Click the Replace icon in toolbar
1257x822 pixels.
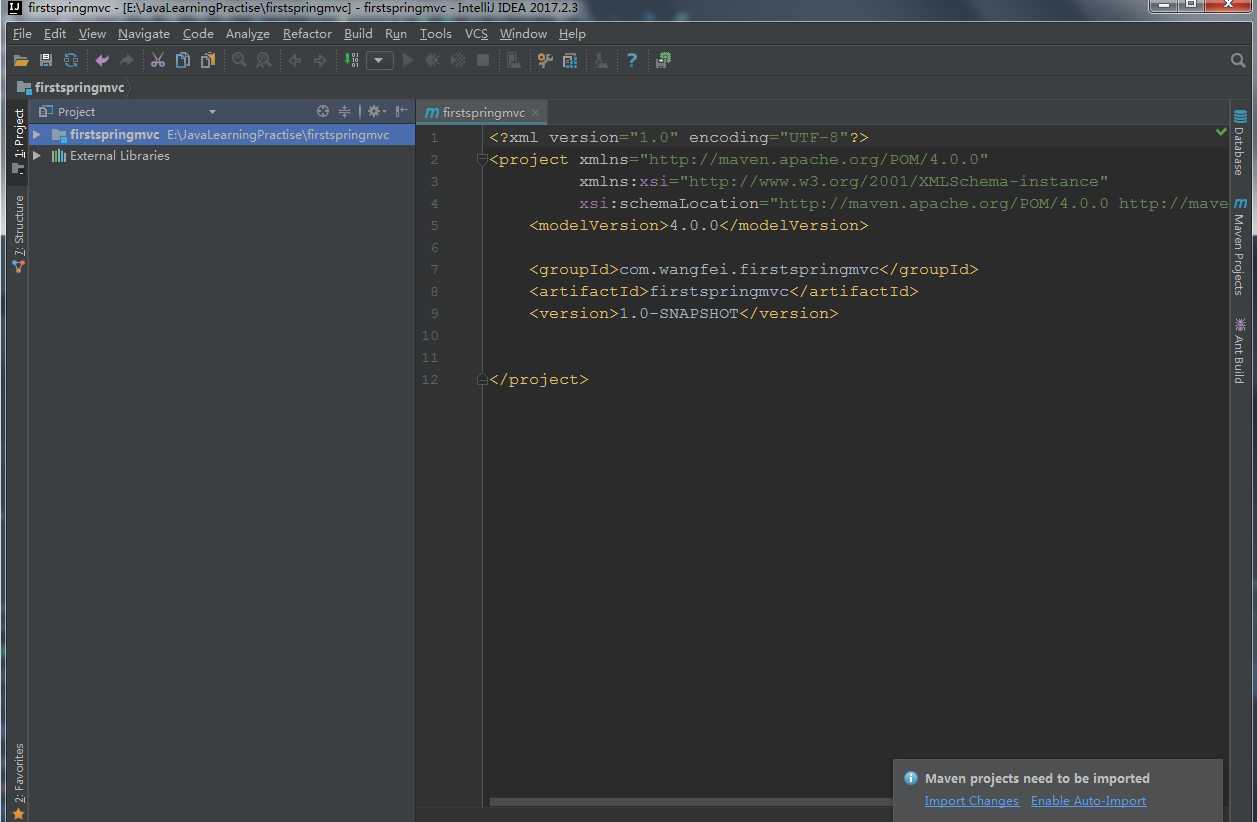pos(264,60)
